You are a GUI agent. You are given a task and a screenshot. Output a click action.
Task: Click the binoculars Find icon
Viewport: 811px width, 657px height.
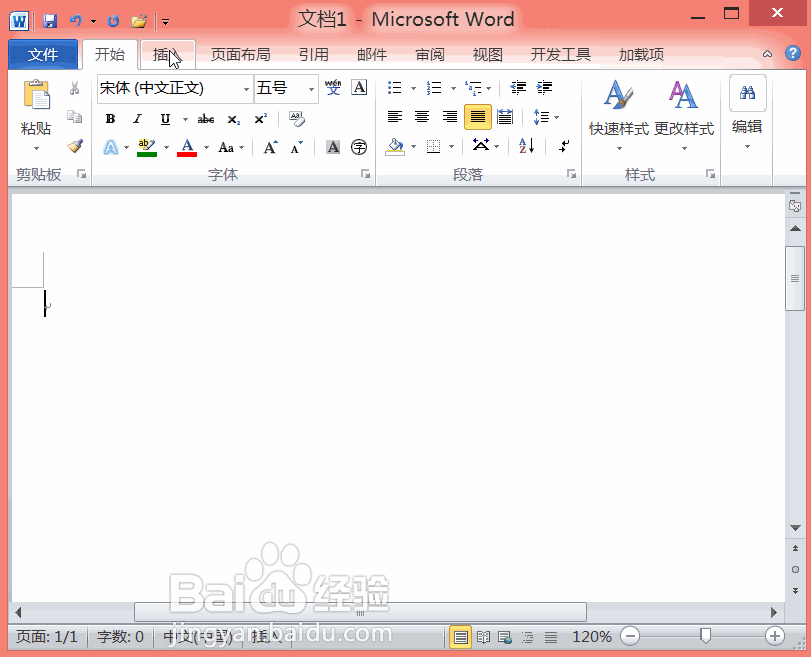click(x=747, y=93)
